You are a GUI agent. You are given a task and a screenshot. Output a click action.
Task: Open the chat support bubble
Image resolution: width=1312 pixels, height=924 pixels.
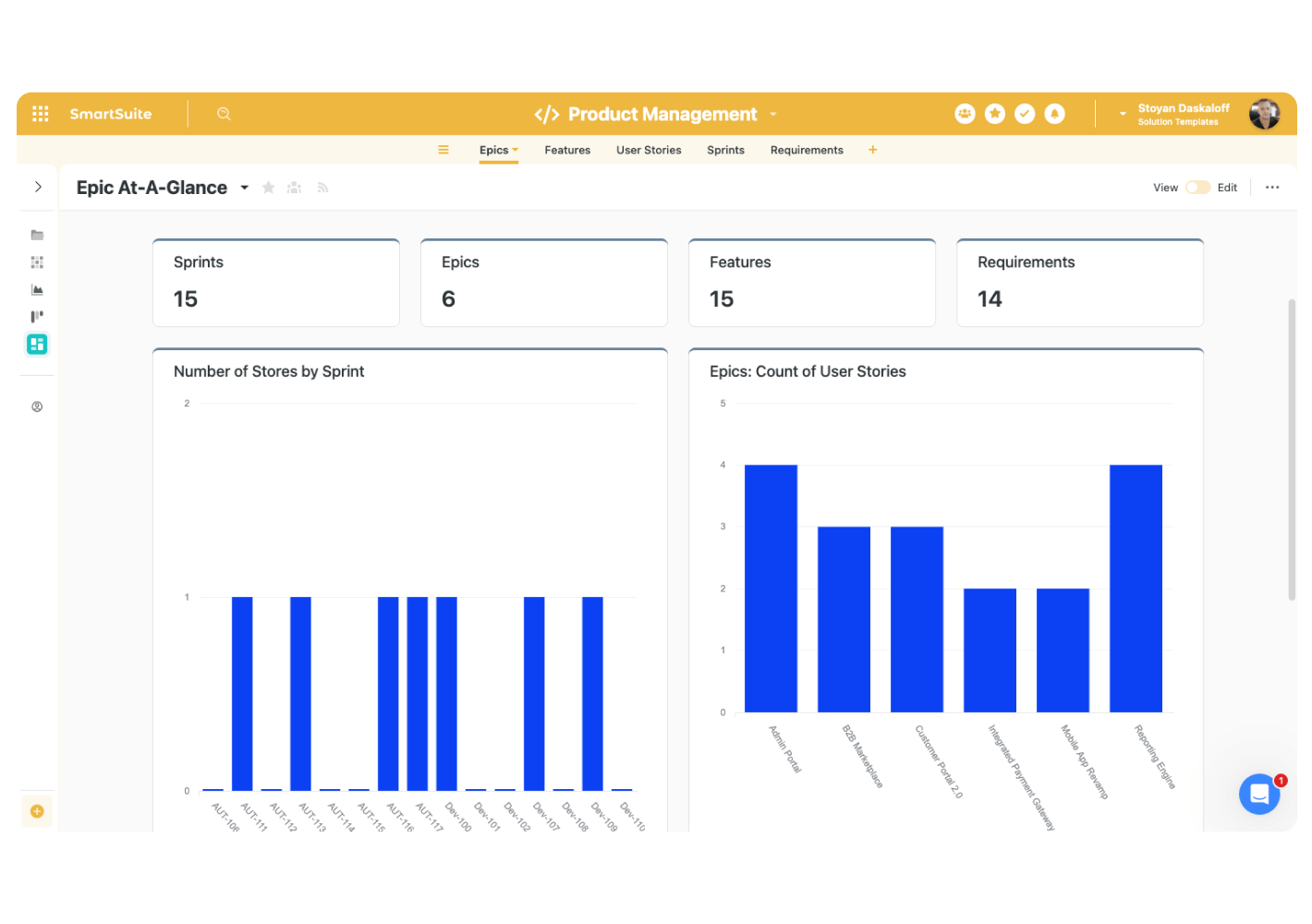(1259, 794)
